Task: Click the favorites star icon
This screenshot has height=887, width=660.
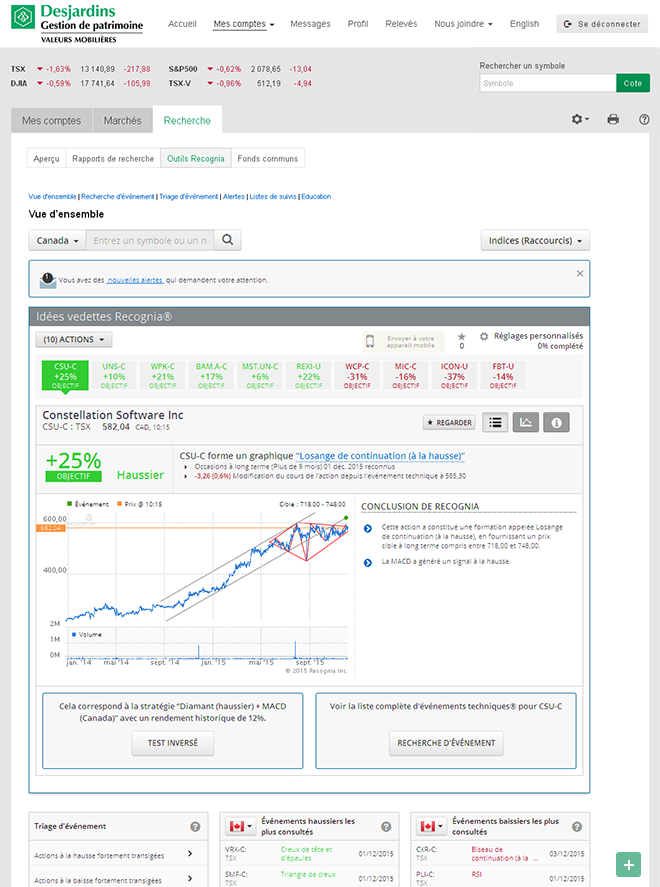Action: click(x=461, y=337)
